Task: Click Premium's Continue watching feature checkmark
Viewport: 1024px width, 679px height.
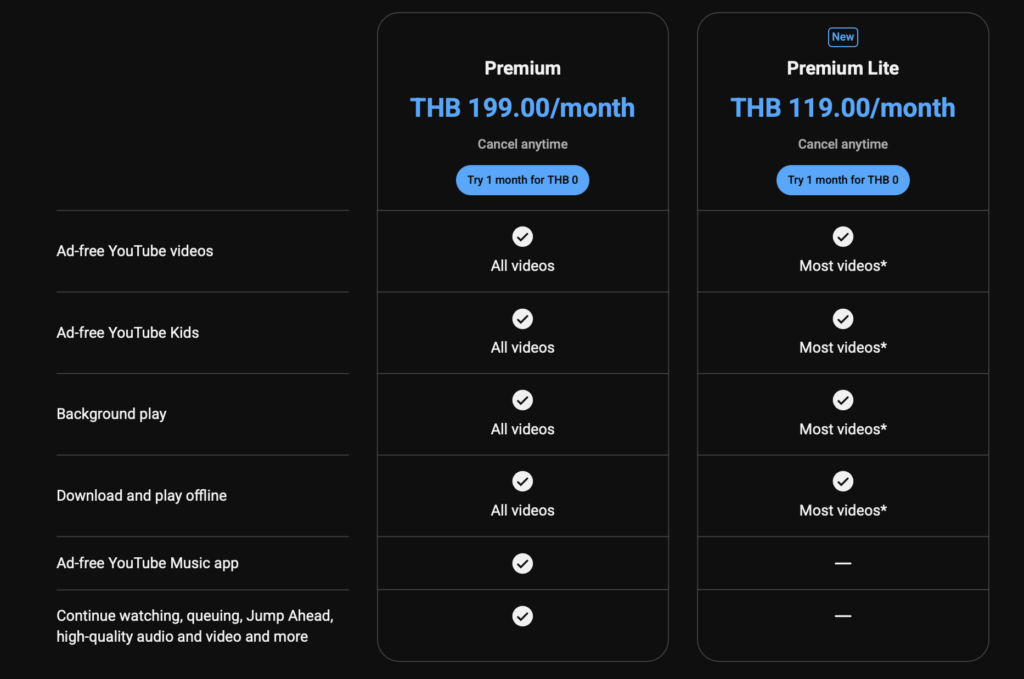Action: pyautogui.click(x=522, y=616)
